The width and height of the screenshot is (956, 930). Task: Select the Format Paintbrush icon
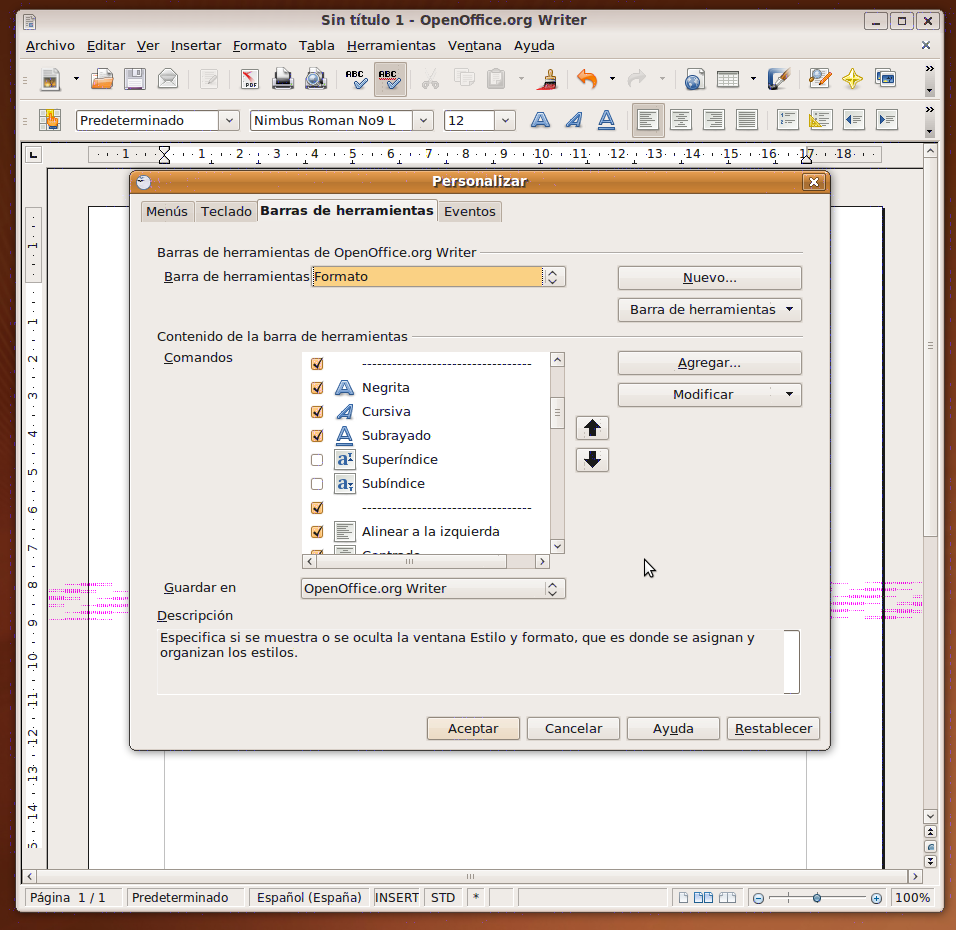tap(548, 79)
